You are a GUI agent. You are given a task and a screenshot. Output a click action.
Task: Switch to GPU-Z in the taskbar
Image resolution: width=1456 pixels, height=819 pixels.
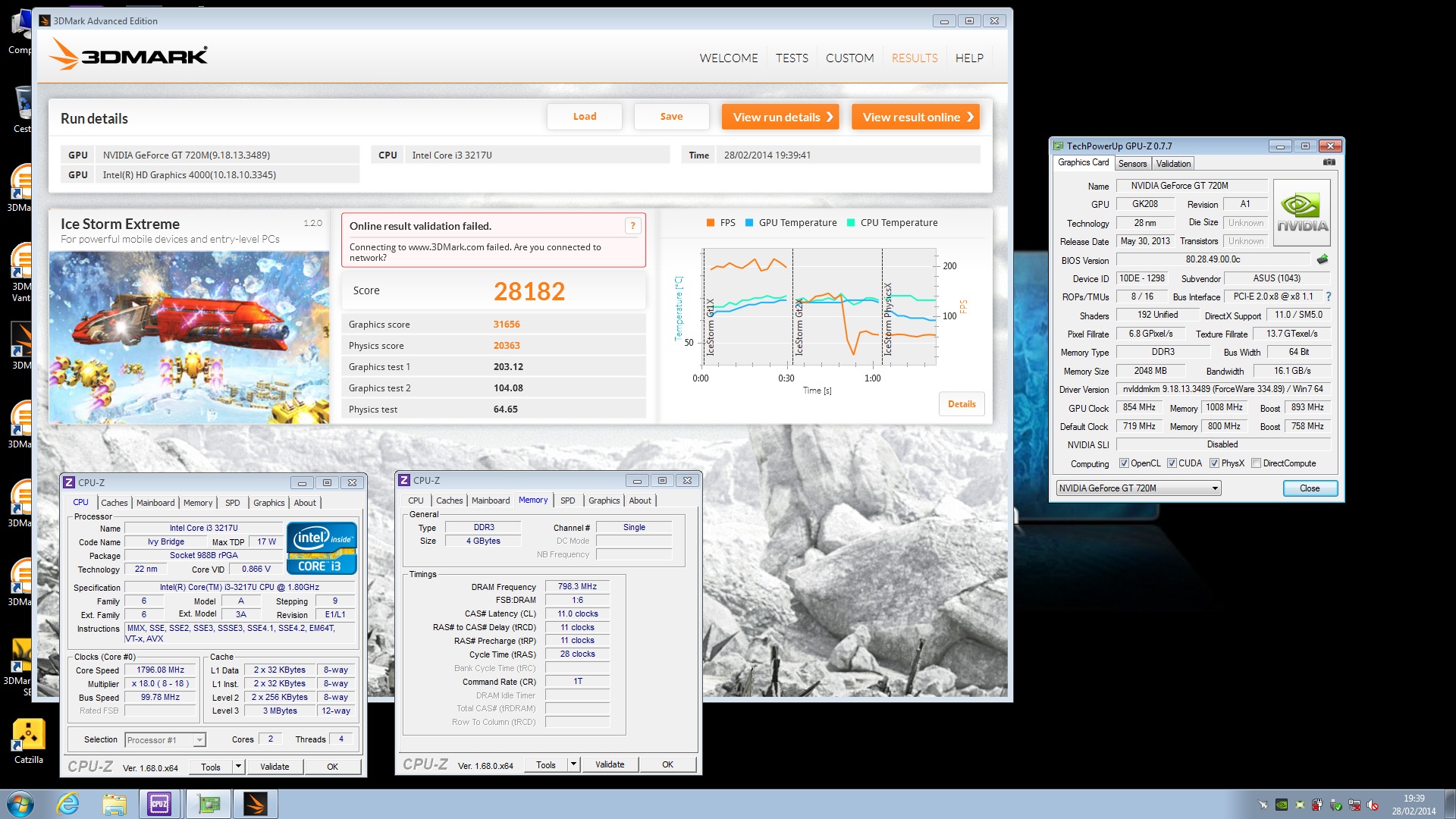coord(209,804)
